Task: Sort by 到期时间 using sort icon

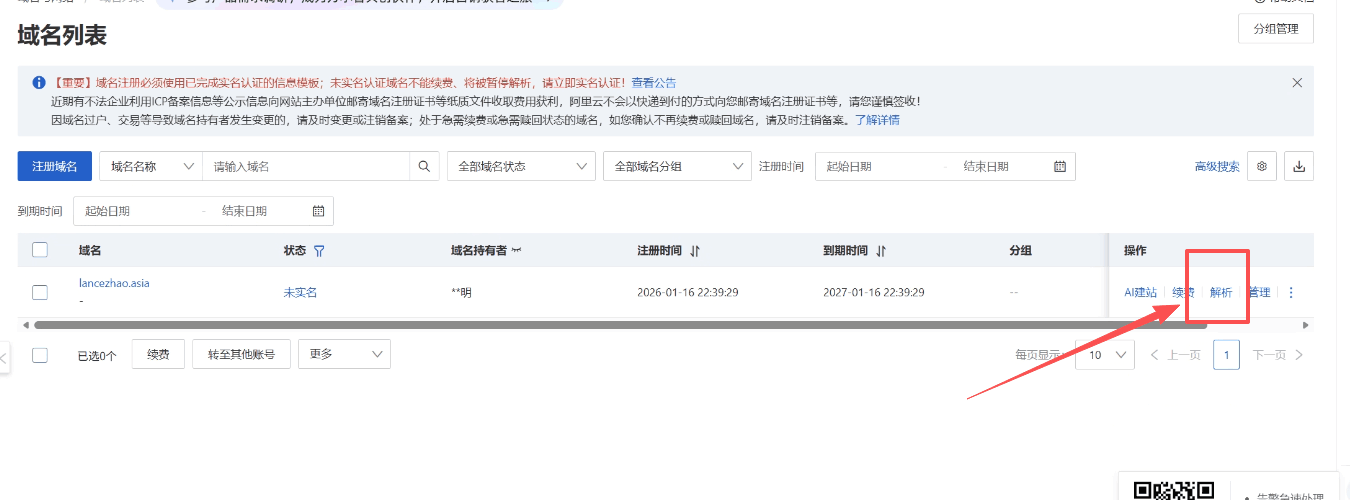Action: point(881,251)
